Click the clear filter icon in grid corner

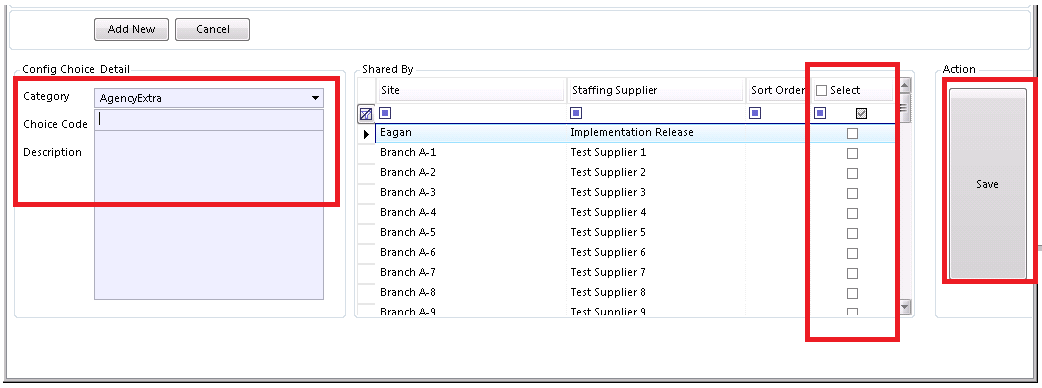(365, 114)
